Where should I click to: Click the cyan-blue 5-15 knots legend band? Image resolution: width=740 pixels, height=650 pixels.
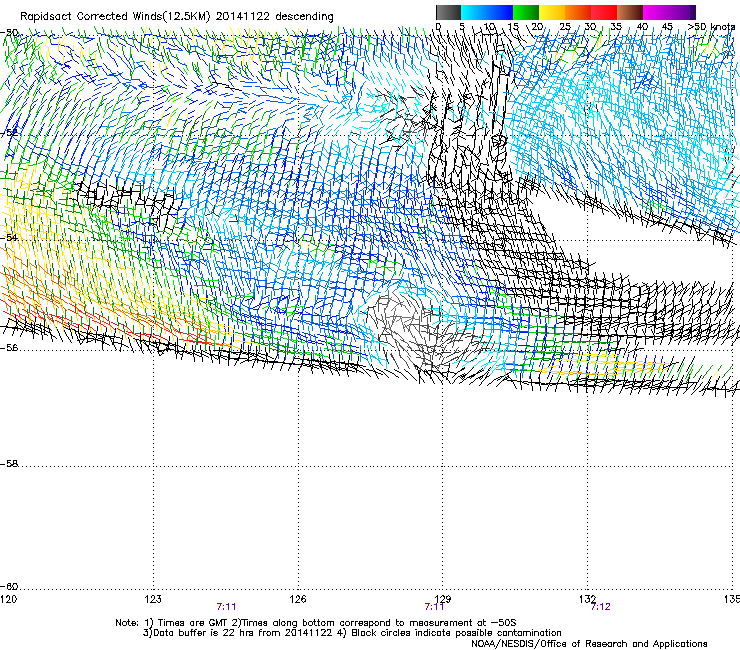pos(487,12)
